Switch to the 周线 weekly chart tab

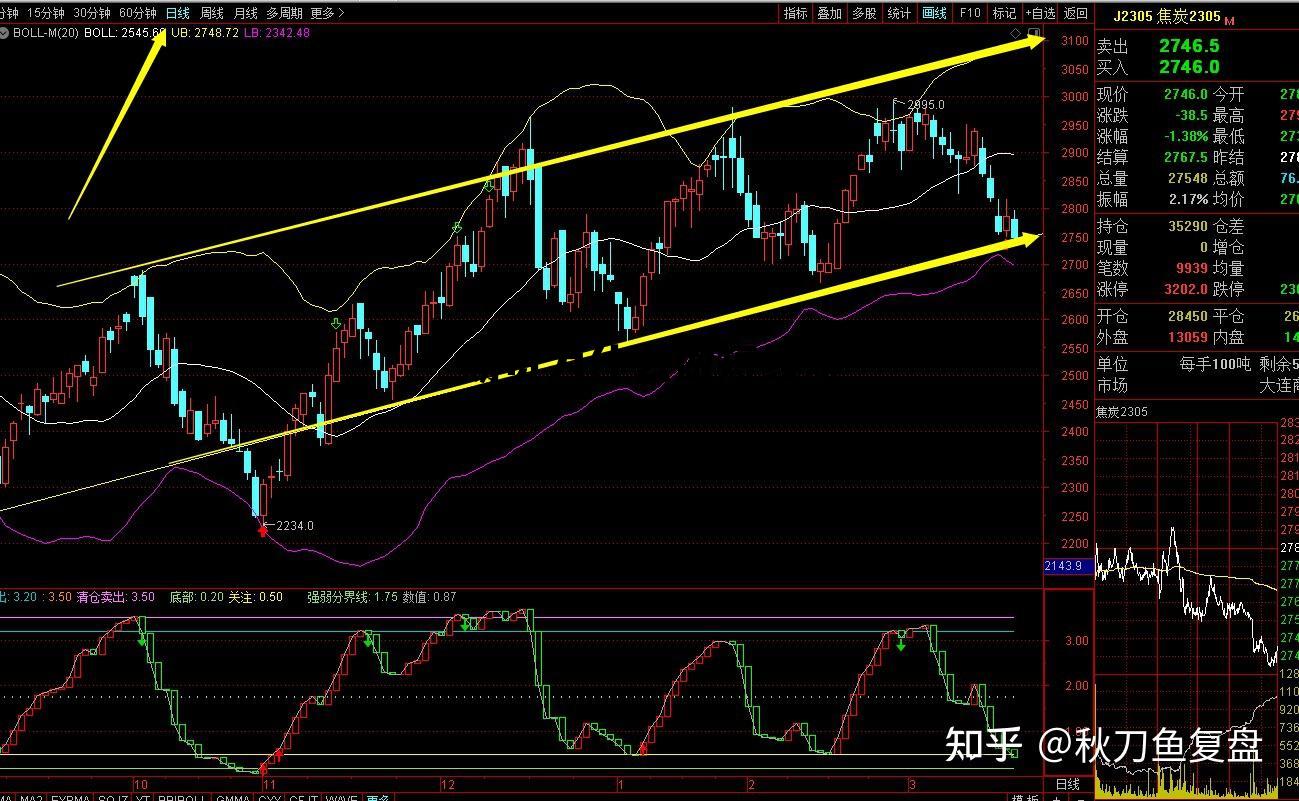point(211,13)
